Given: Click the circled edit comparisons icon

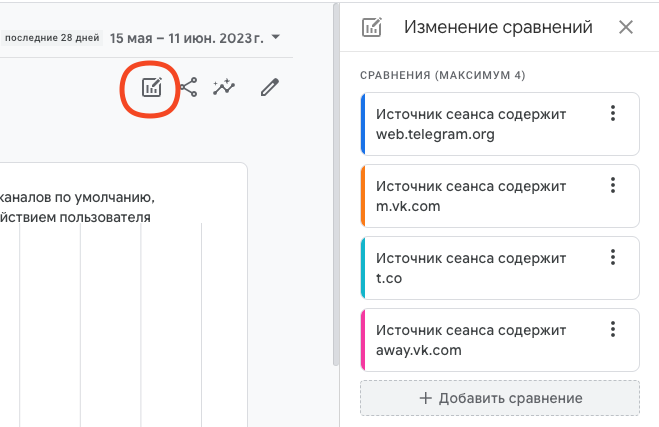Looking at the screenshot, I should coord(151,88).
